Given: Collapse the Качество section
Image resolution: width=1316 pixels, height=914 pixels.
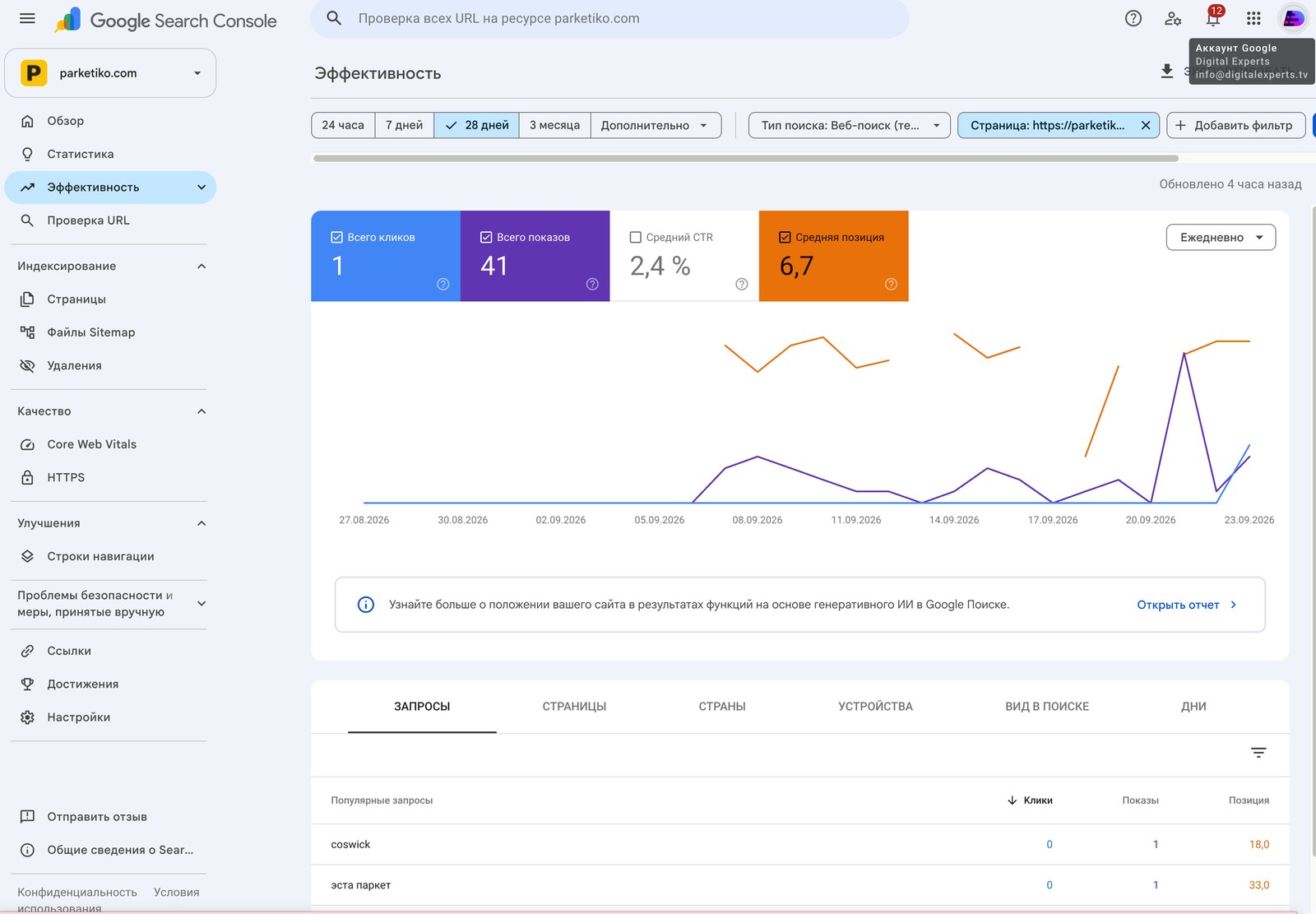Looking at the screenshot, I should [x=202, y=411].
